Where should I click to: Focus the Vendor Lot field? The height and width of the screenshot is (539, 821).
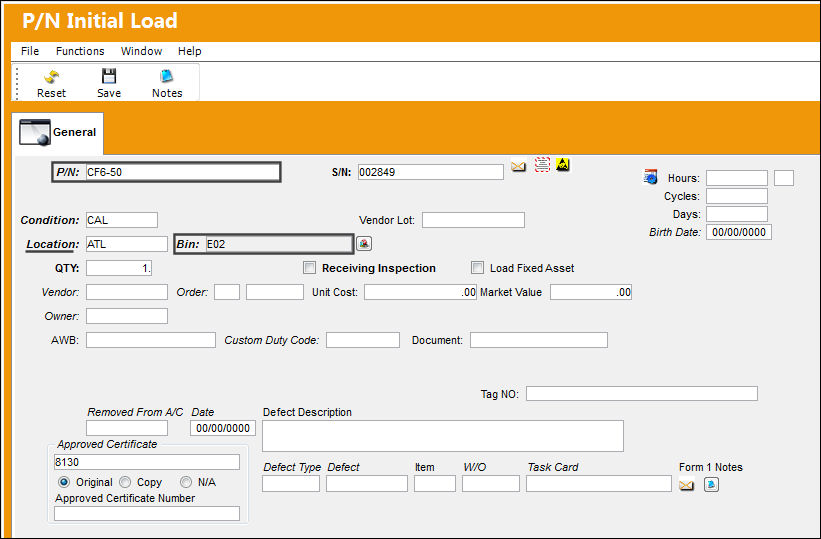point(473,220)
